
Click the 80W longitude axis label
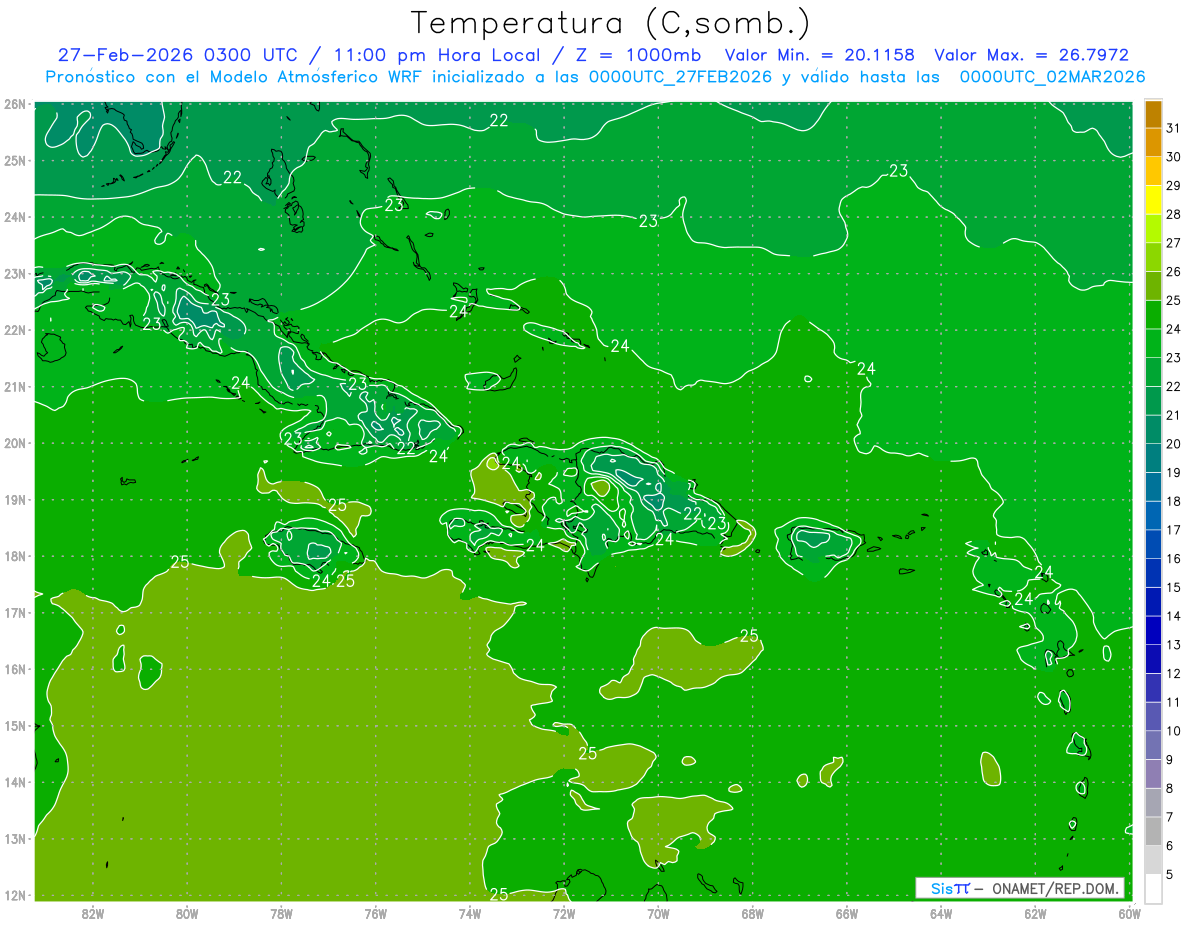point(186,913)
